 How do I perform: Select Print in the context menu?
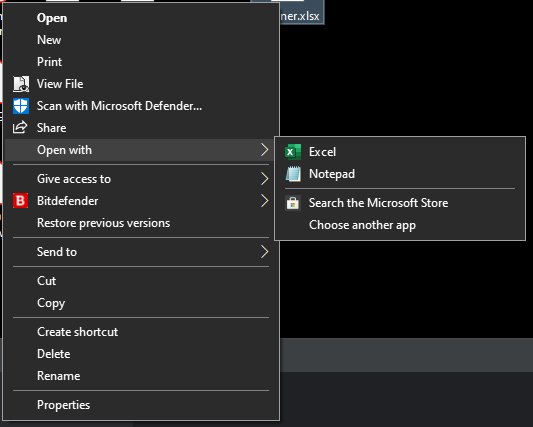(141, 62)
